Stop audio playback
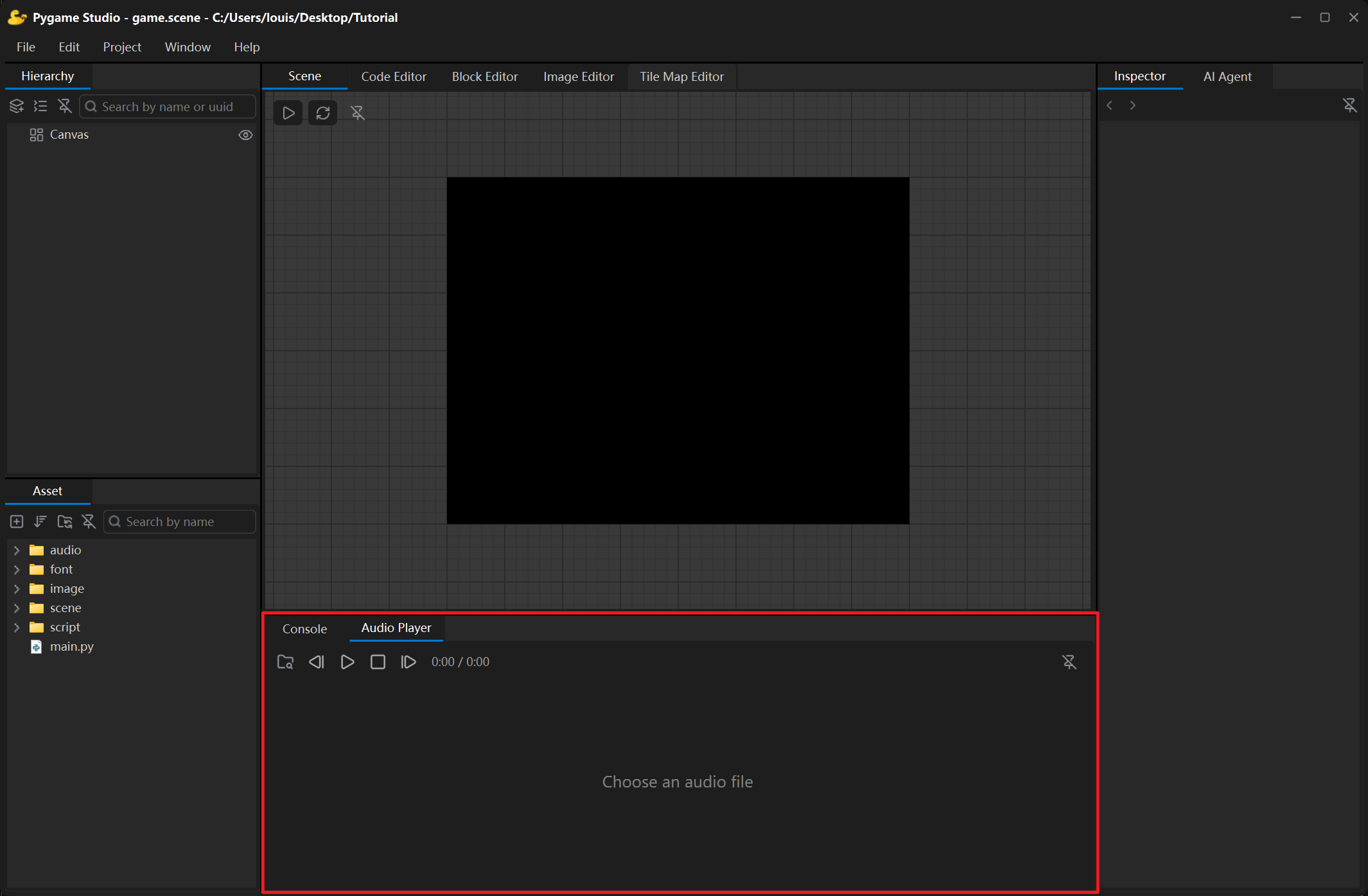The image size is (1368, 896). coord(378,662)
